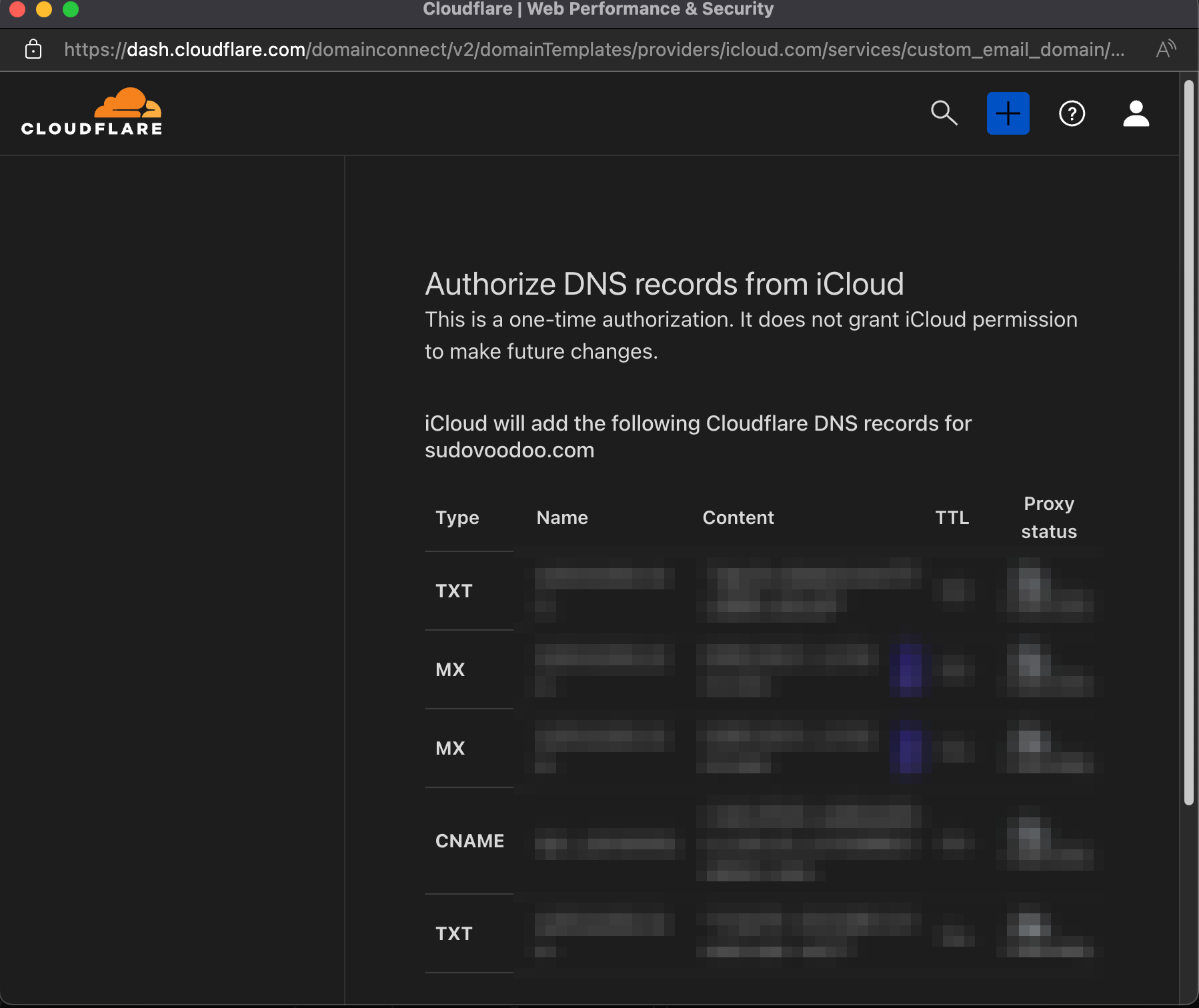Click the vertical page scrollbar

[1188, 443]
